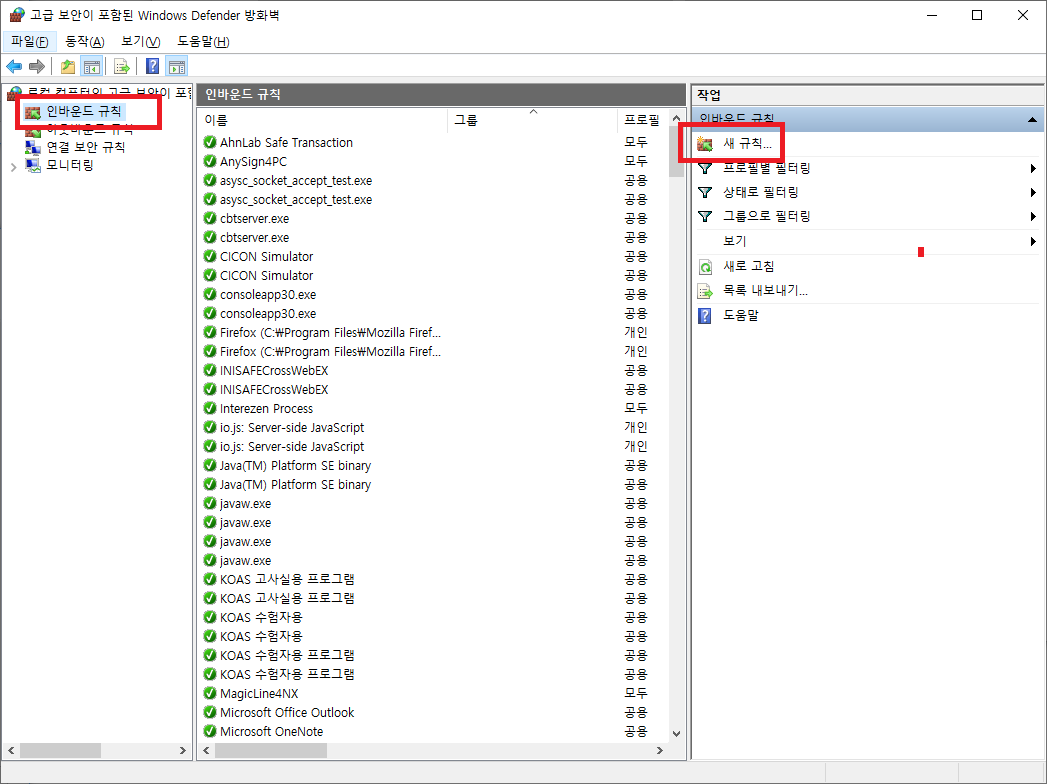Click the funnel icon beside 상태로 필터링
This screenshot has height=784, width=1047.
click(704, 192)
